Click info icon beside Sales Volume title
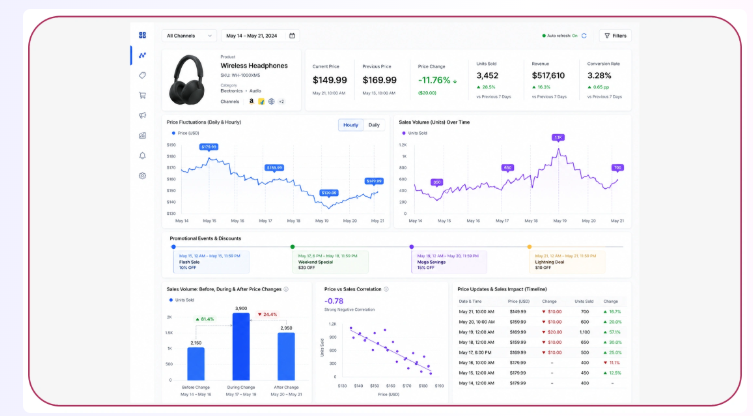 (x=286, y=289)
